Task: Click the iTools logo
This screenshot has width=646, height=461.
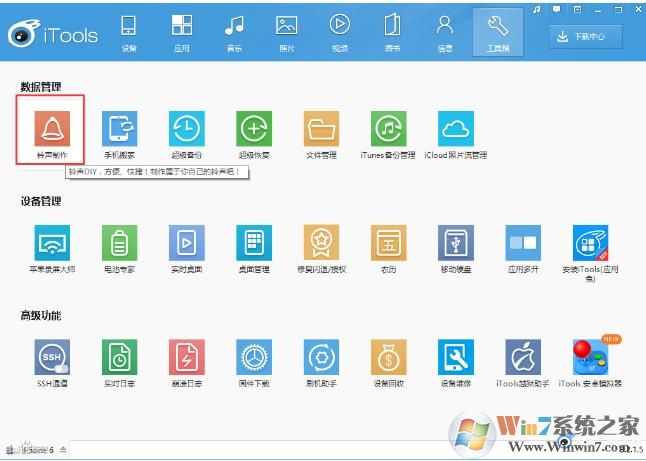Action: tap(53, 34)
